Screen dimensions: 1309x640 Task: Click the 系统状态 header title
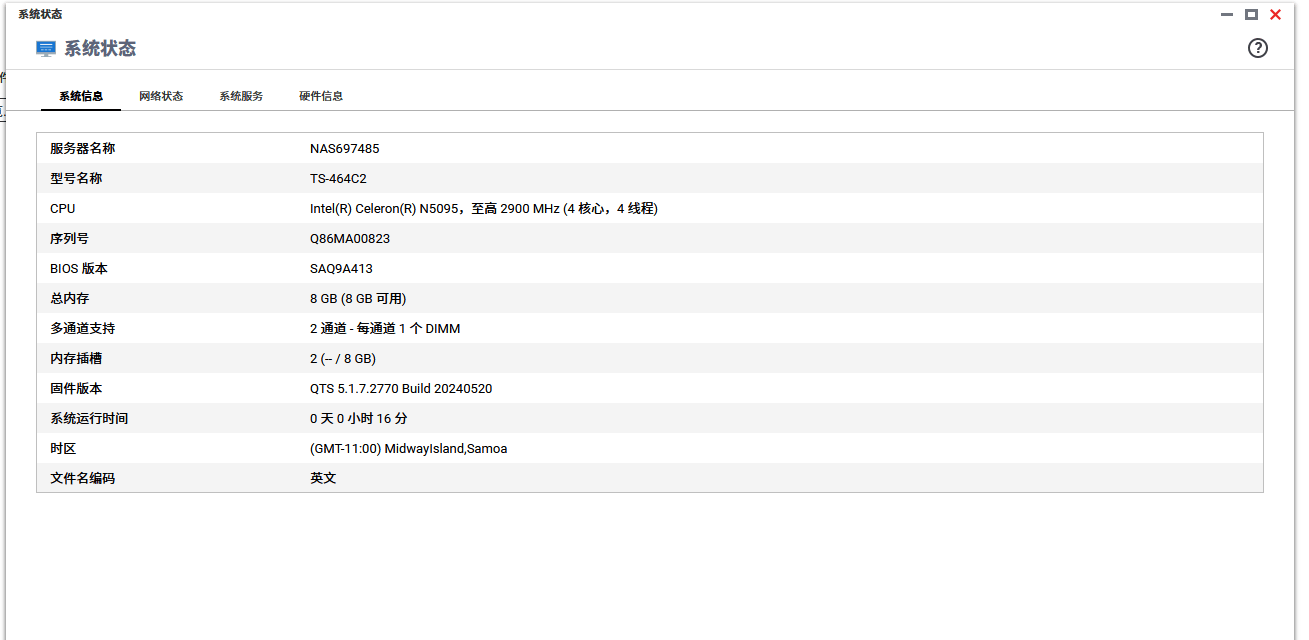coord(100,48)
